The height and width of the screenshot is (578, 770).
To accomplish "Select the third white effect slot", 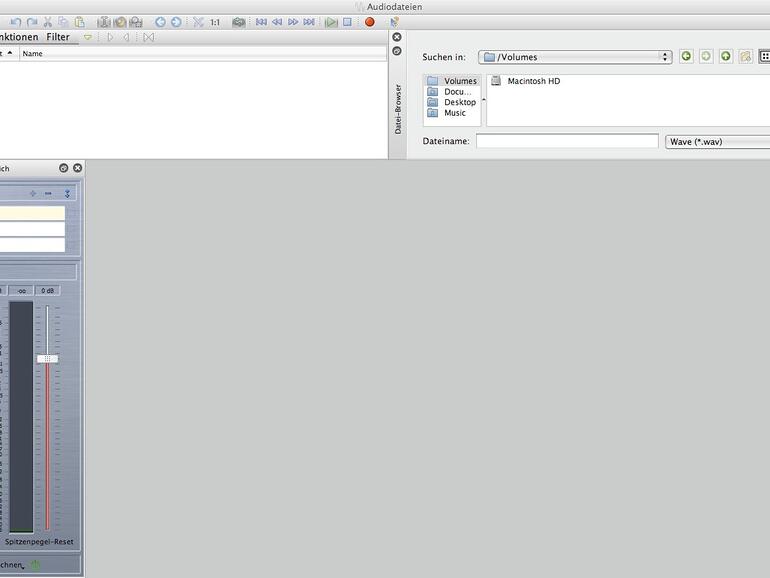I will (x=32, y=245).
